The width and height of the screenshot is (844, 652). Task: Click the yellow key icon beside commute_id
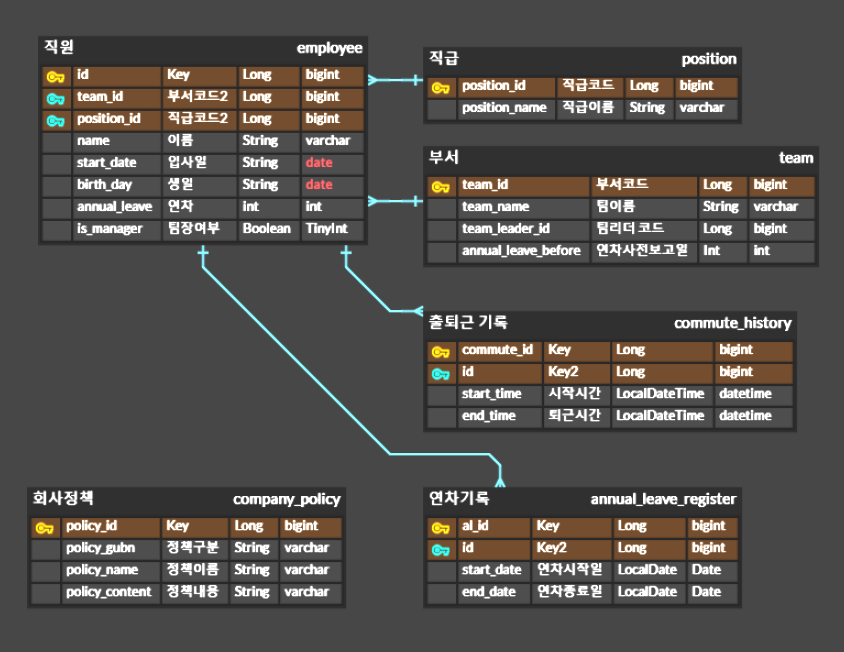(441, 352)
